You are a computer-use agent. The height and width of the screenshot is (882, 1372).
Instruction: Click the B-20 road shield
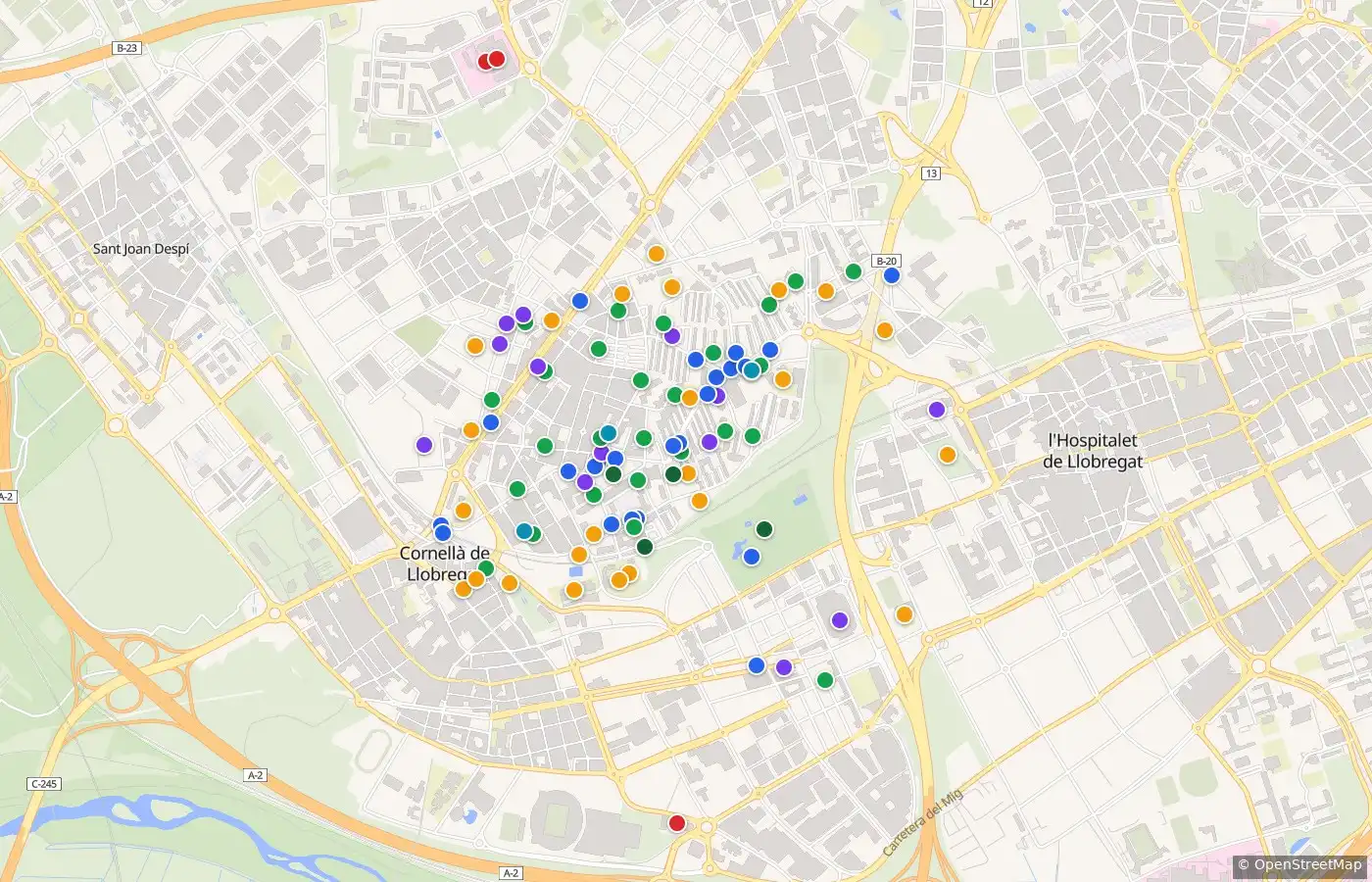pyautogui.click(x=887, y=261)
